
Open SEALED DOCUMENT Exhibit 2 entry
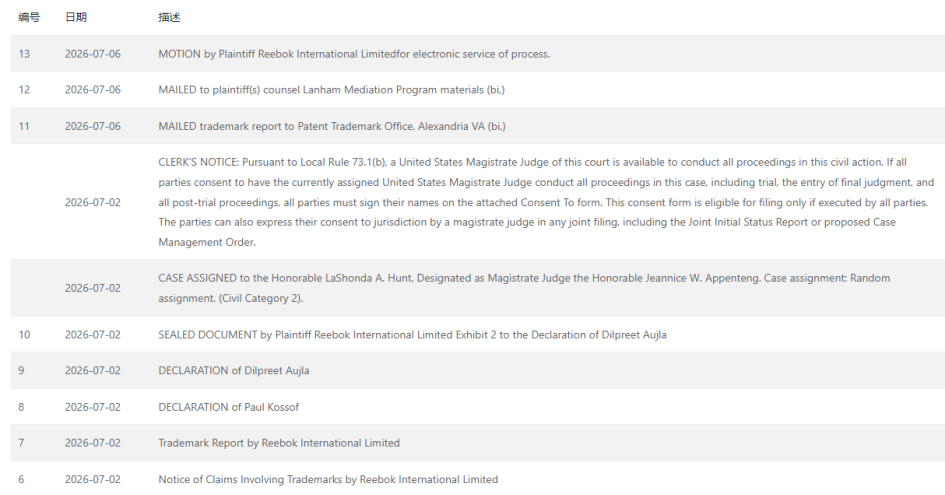click(x=412, y=335)
